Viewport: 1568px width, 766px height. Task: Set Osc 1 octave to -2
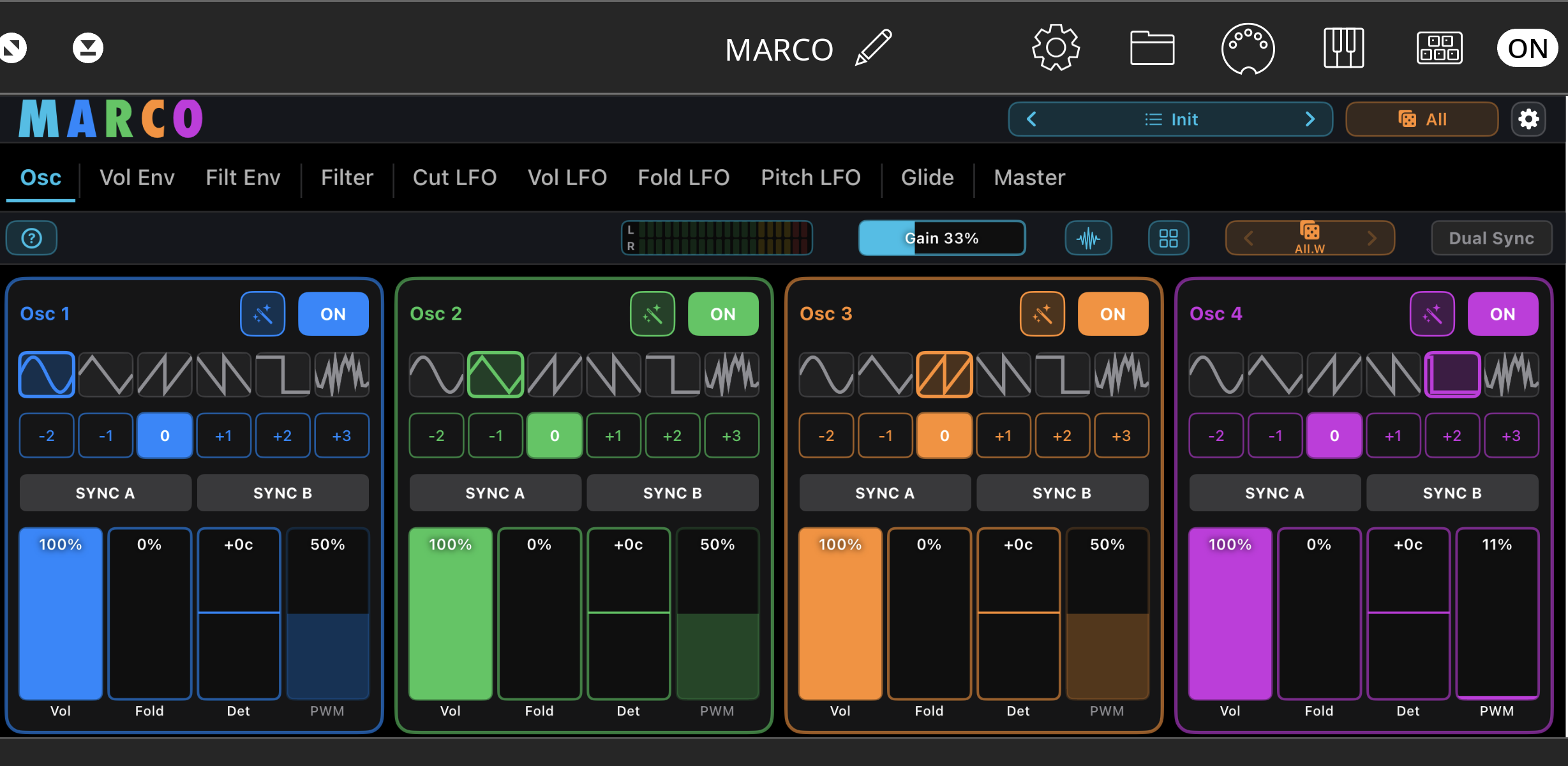coord(47,436)
